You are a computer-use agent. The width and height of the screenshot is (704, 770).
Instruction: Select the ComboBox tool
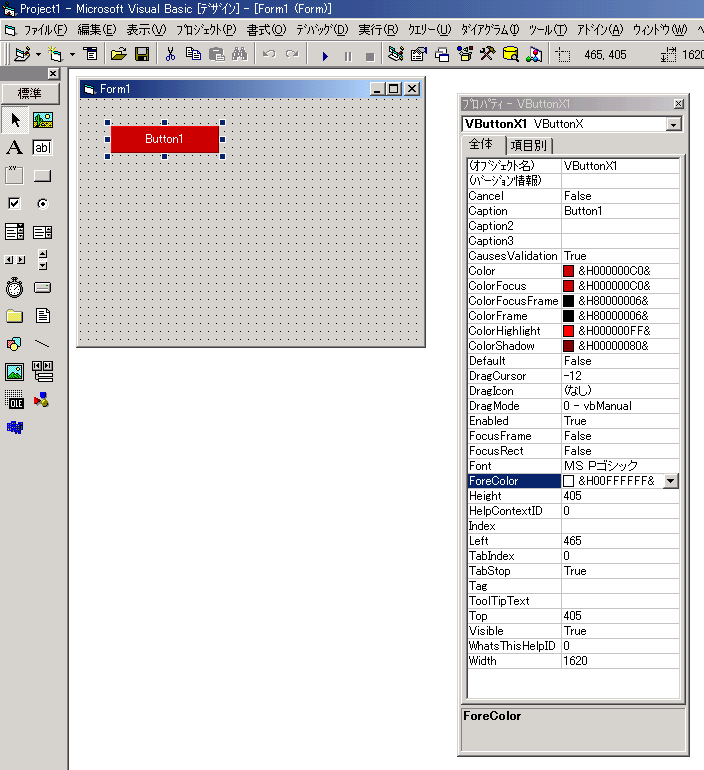click(x=15, y=232)
